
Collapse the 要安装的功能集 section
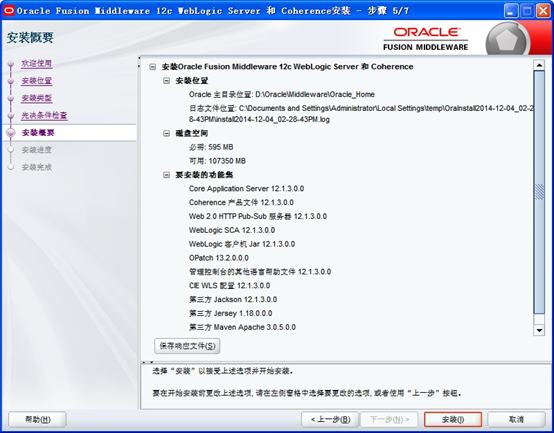[166, 175]
